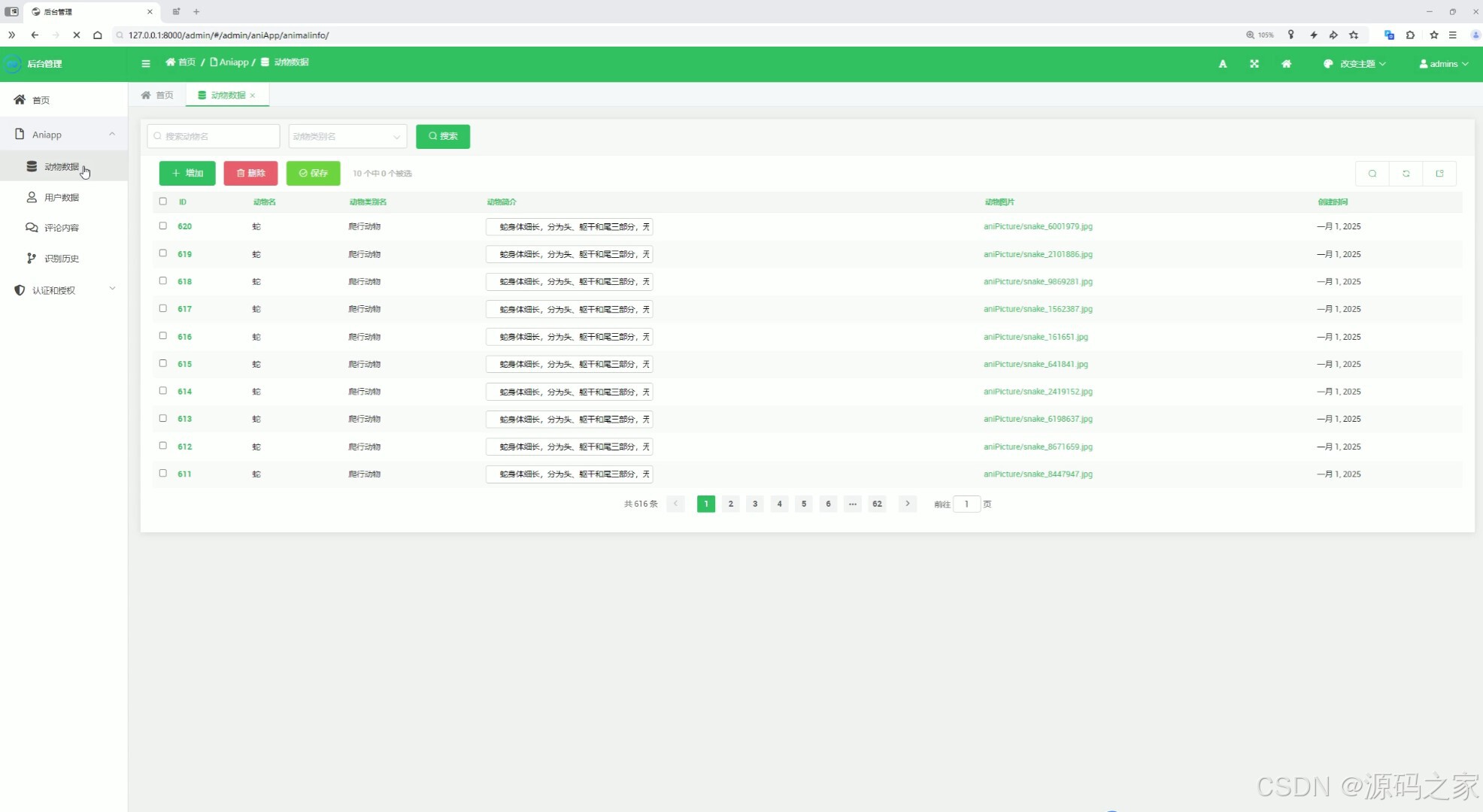This screenshot has width=1483, height=812.
Task: Click the green 增加 button
Action: pos(187,173)
